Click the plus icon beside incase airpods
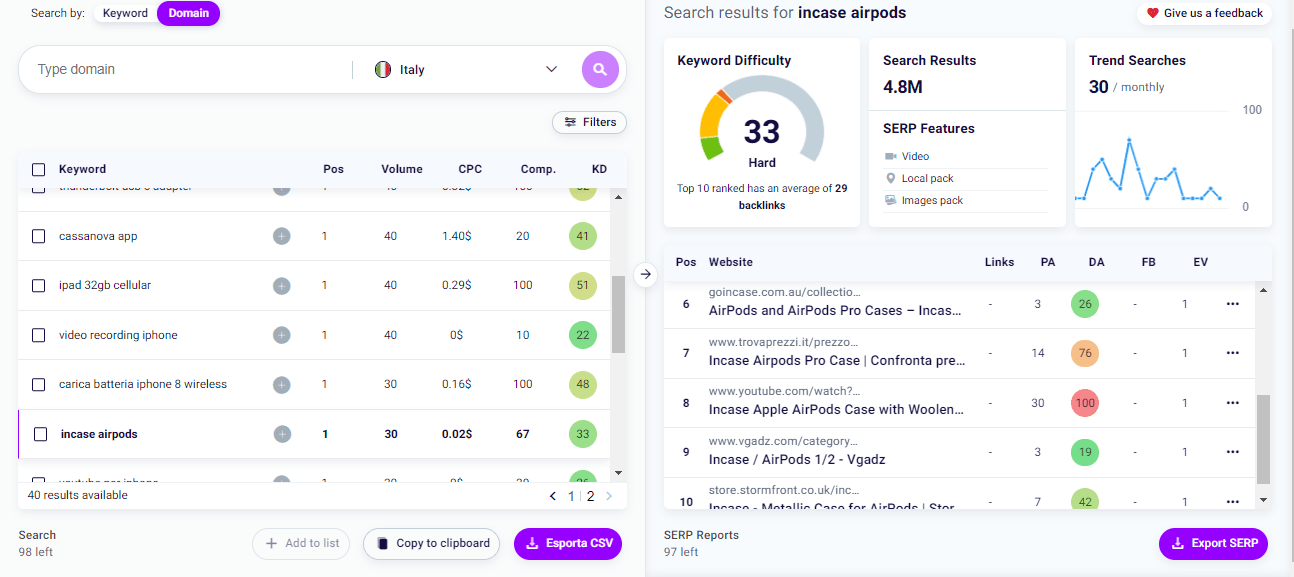Screen dimensions: 1294x577 281,433
